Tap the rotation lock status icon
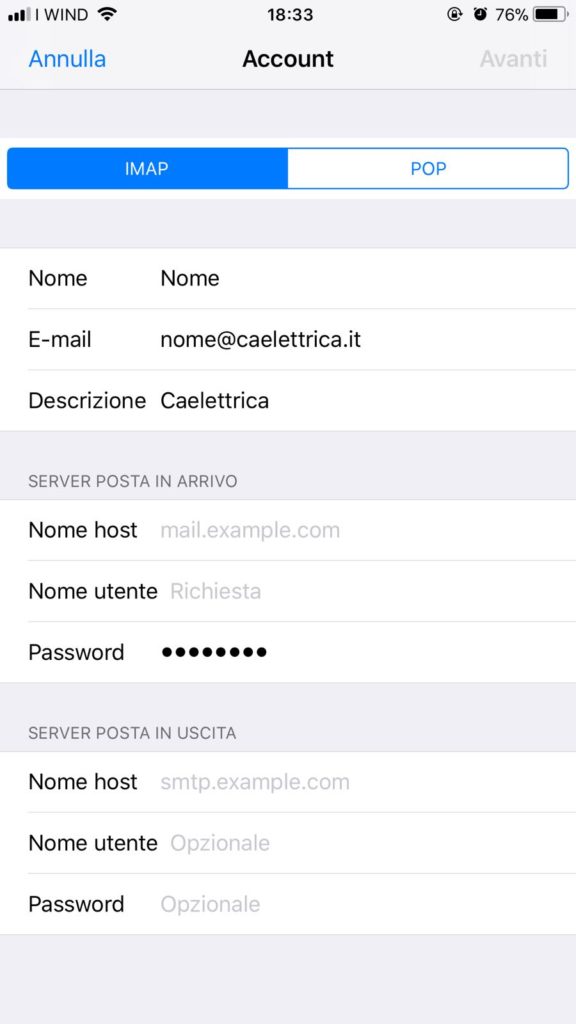576x1024 pixels. 455,14
